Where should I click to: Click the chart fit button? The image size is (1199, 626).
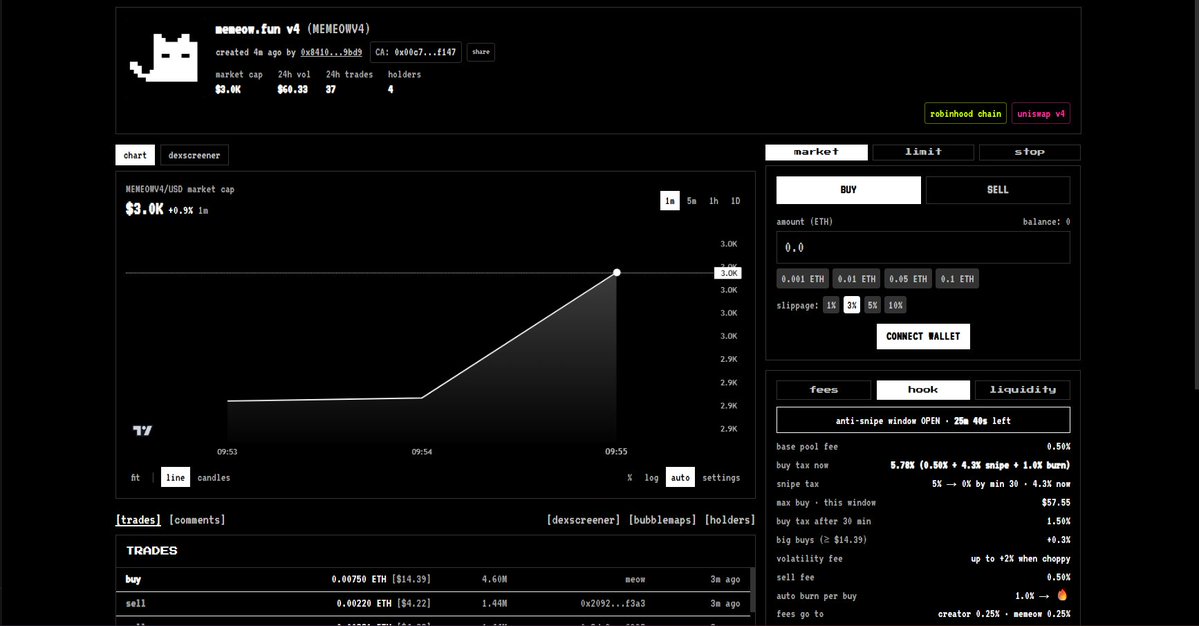coord(135,478)
